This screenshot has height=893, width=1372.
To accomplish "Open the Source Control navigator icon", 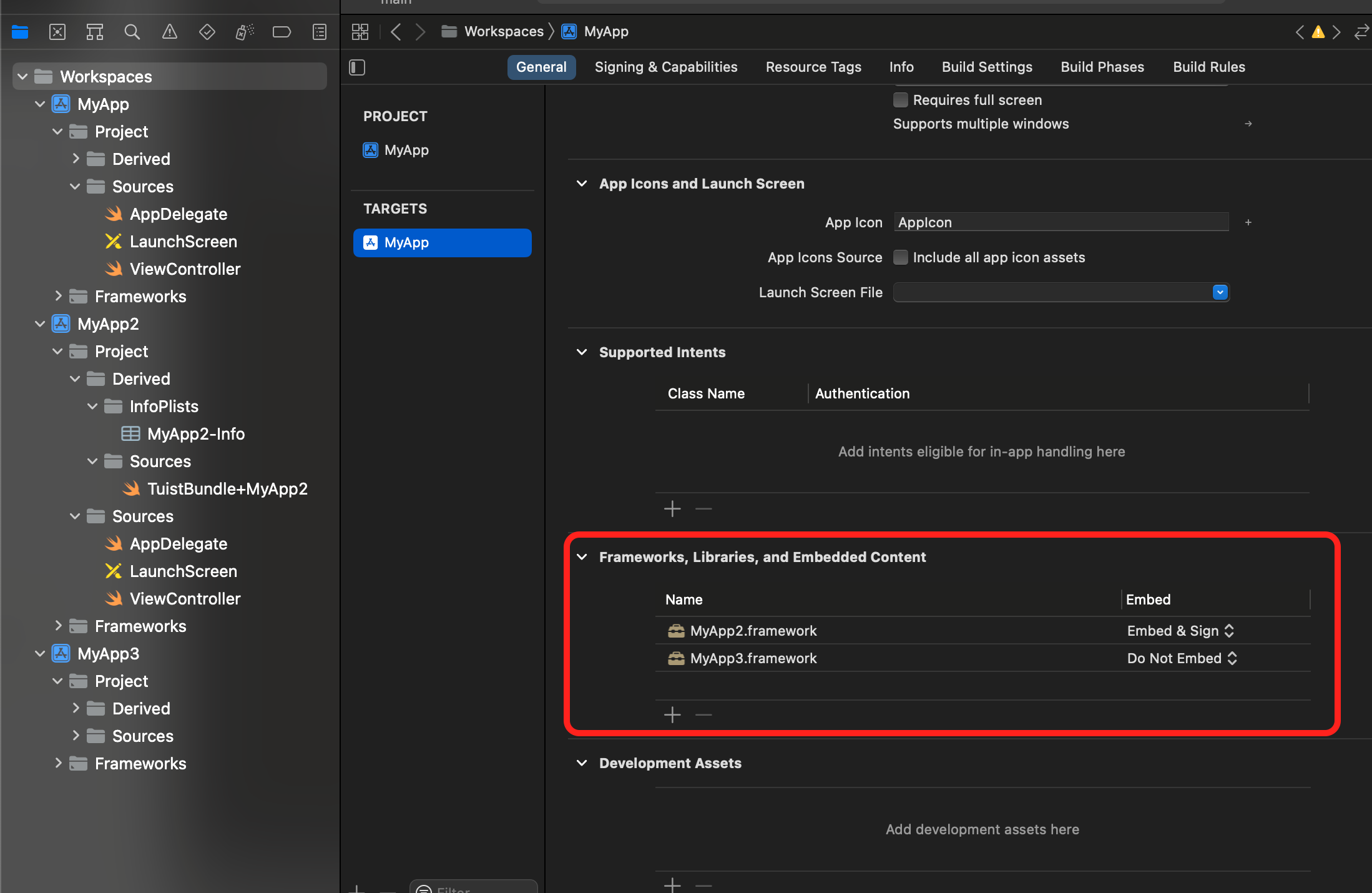I will pyautogui.click(x=57, y=32).
